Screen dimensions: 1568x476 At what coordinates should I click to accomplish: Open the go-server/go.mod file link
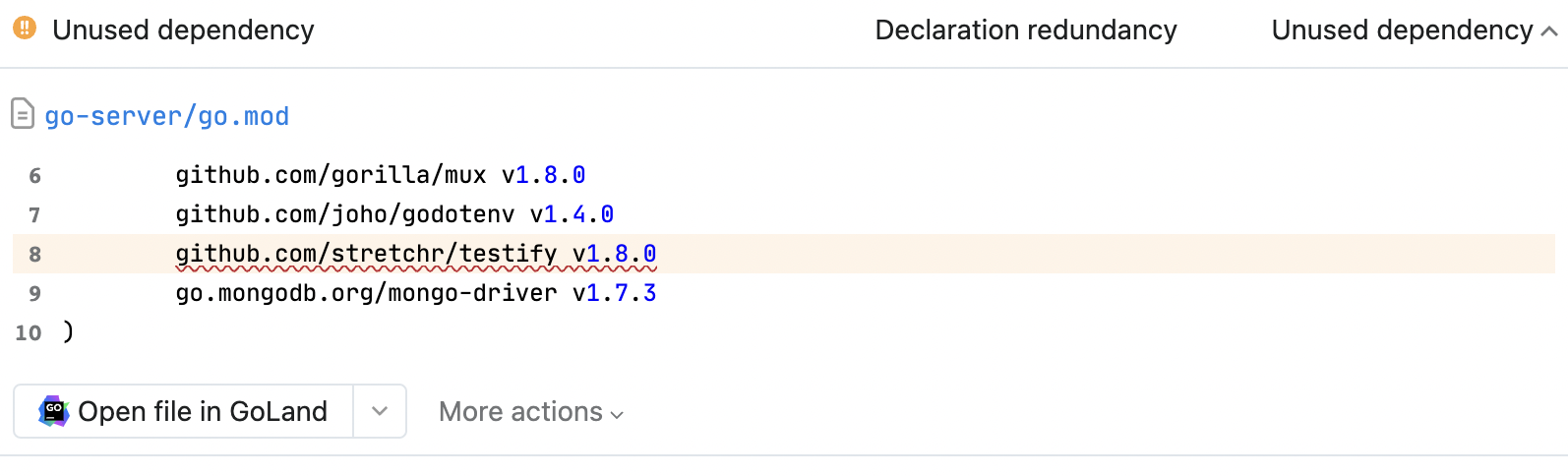[167, 116]
